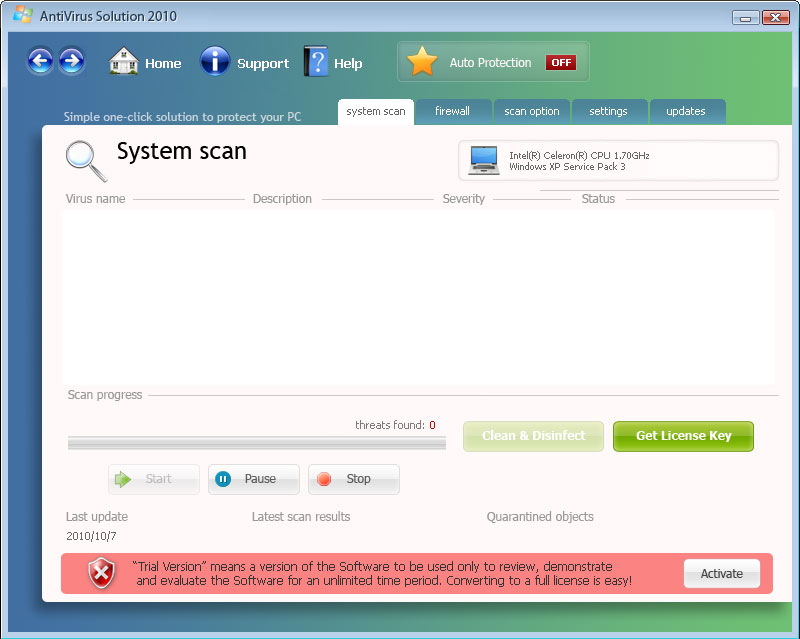
Task: Open the updates tab
Action: 686,111
